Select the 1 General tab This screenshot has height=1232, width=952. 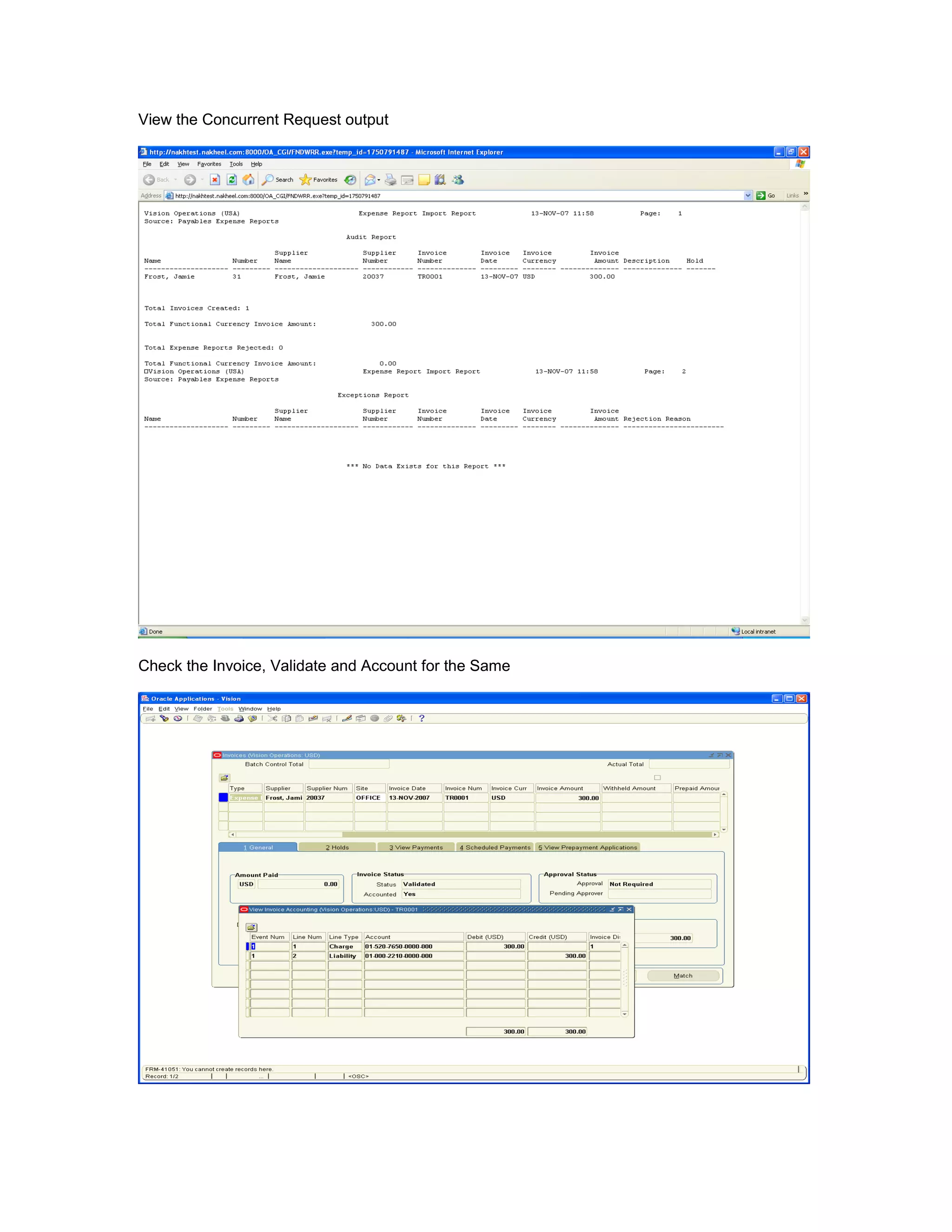[x=258, y=847]
